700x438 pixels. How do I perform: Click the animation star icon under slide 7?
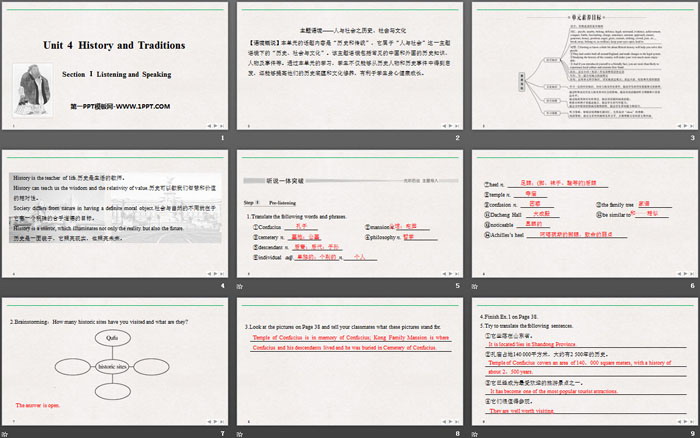[5, 434]
